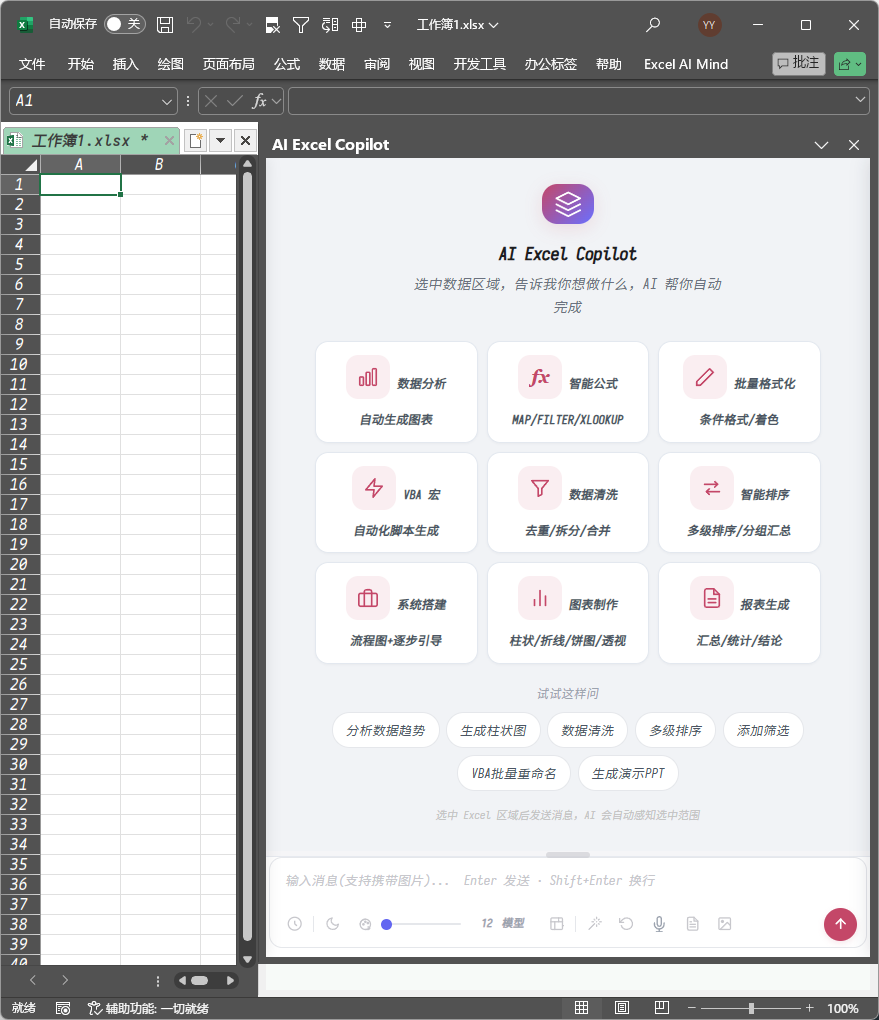Select column B header

coord(159,165)
